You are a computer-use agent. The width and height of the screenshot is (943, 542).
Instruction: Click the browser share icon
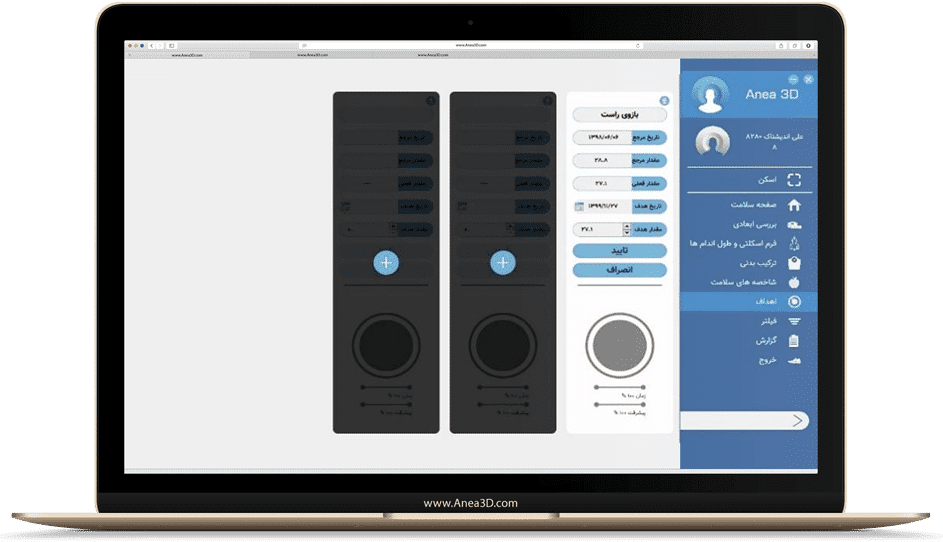[781, 46]
